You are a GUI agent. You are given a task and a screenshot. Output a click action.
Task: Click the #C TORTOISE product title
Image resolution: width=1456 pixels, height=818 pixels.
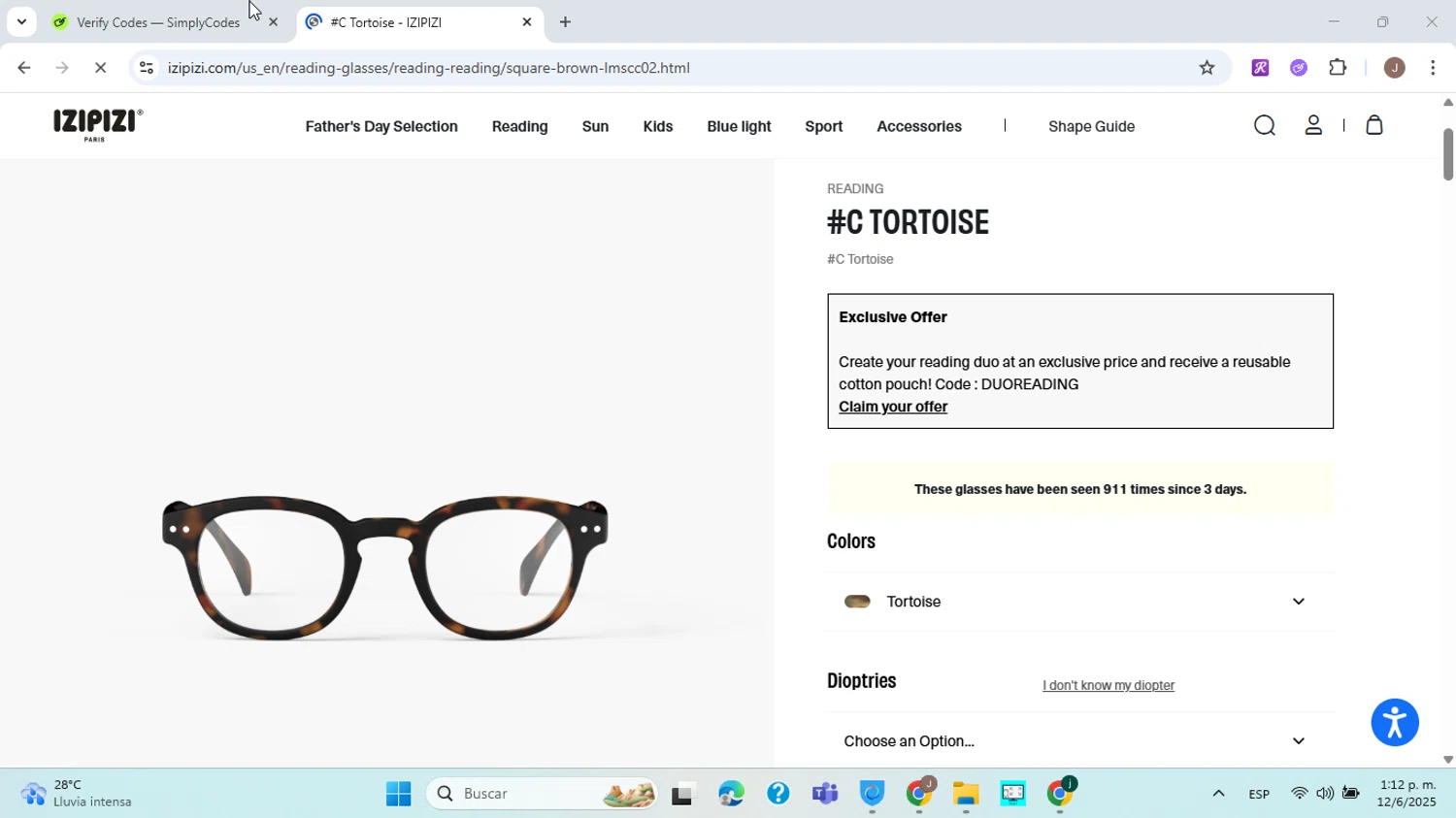[x=908, y=222]
